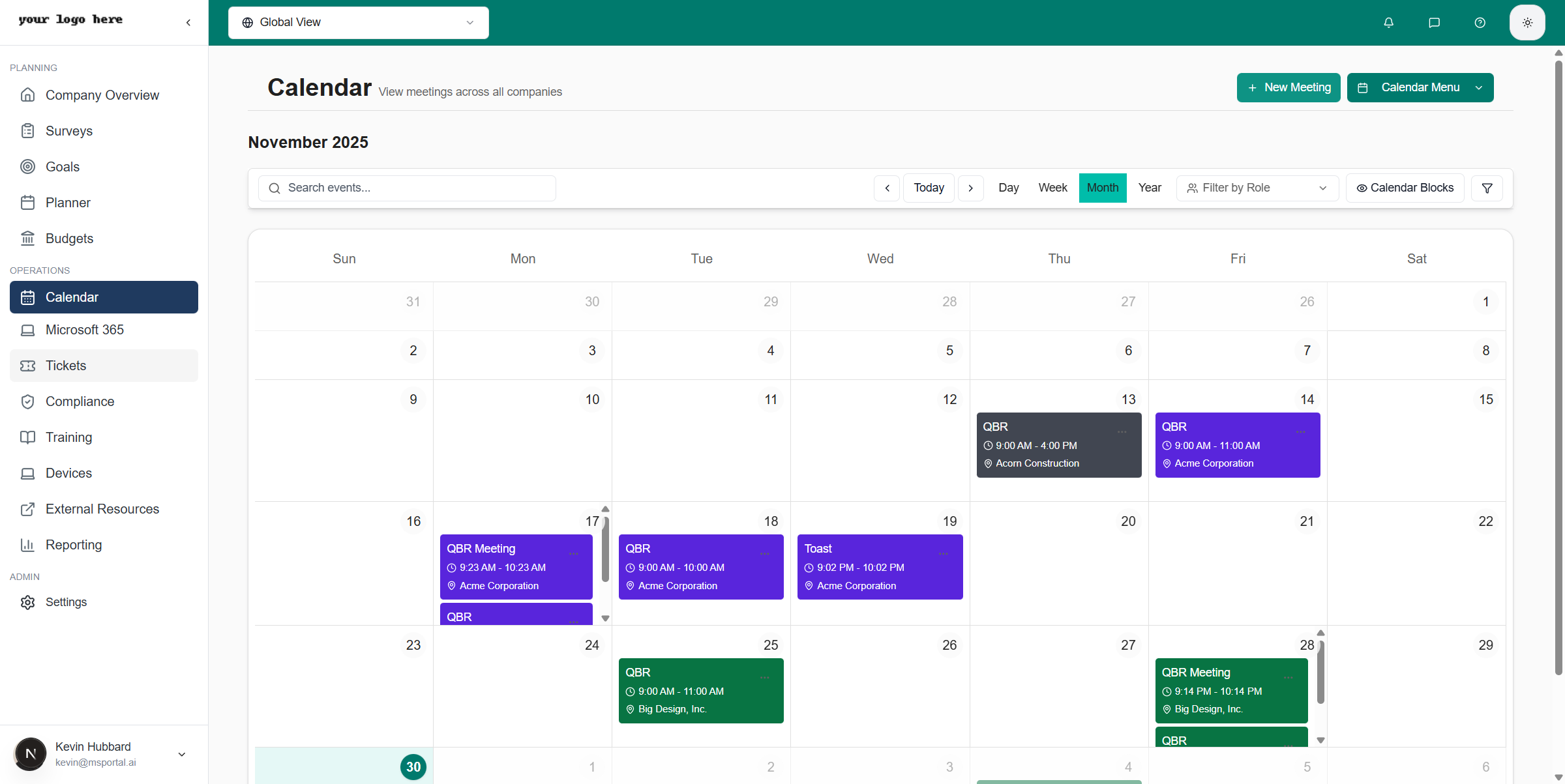The width and height of the screenshot is (1565, 784).
Task: Open the help question mark icon
Action: 1480,22
